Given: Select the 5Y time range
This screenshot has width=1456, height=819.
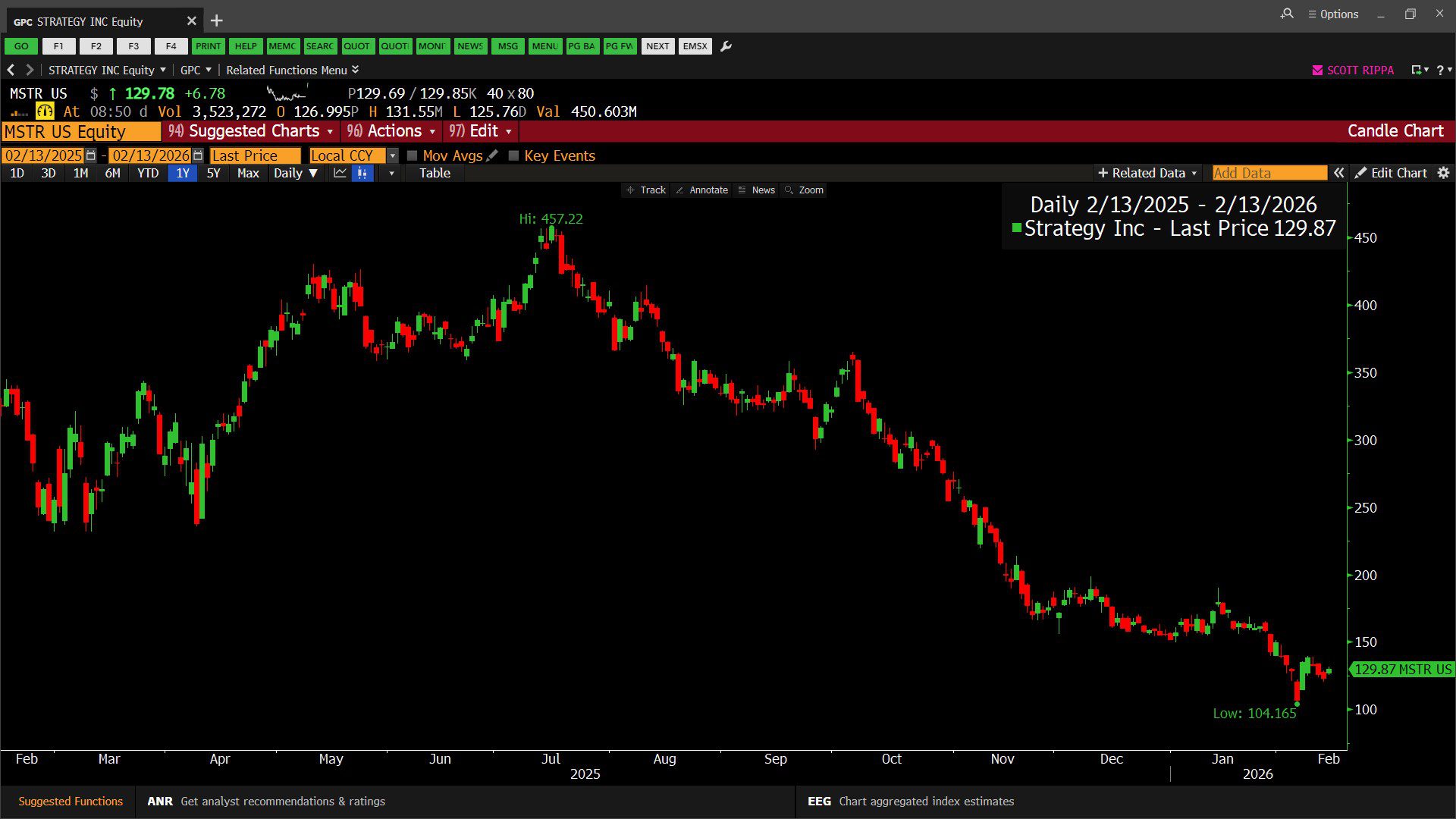Looking at the screenshot, I should tap(213, 173).
